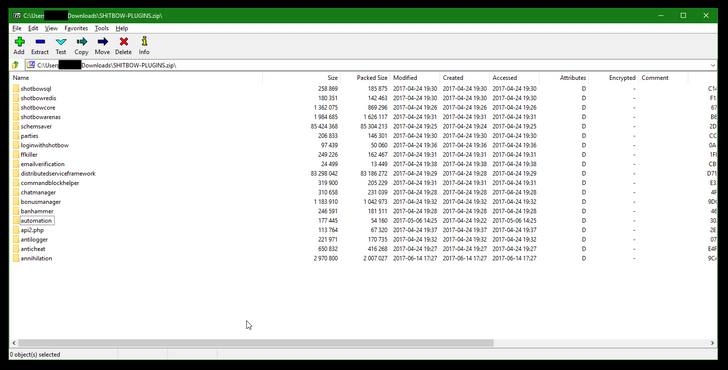Click shotbowarenas size value 1 984 685
Viewport: 728px width, 370px height.
(326, 117)
